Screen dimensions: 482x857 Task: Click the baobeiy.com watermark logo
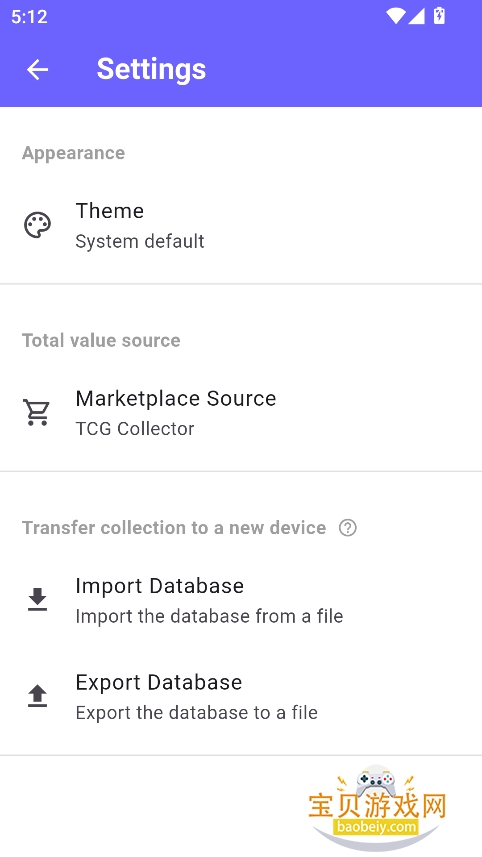coord(377,808)
